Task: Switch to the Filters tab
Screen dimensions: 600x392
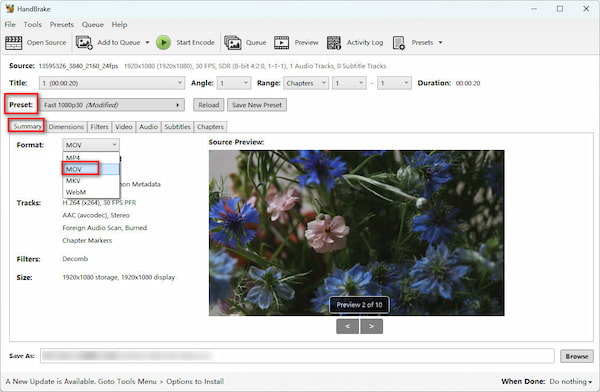Action: click(99, 127)
